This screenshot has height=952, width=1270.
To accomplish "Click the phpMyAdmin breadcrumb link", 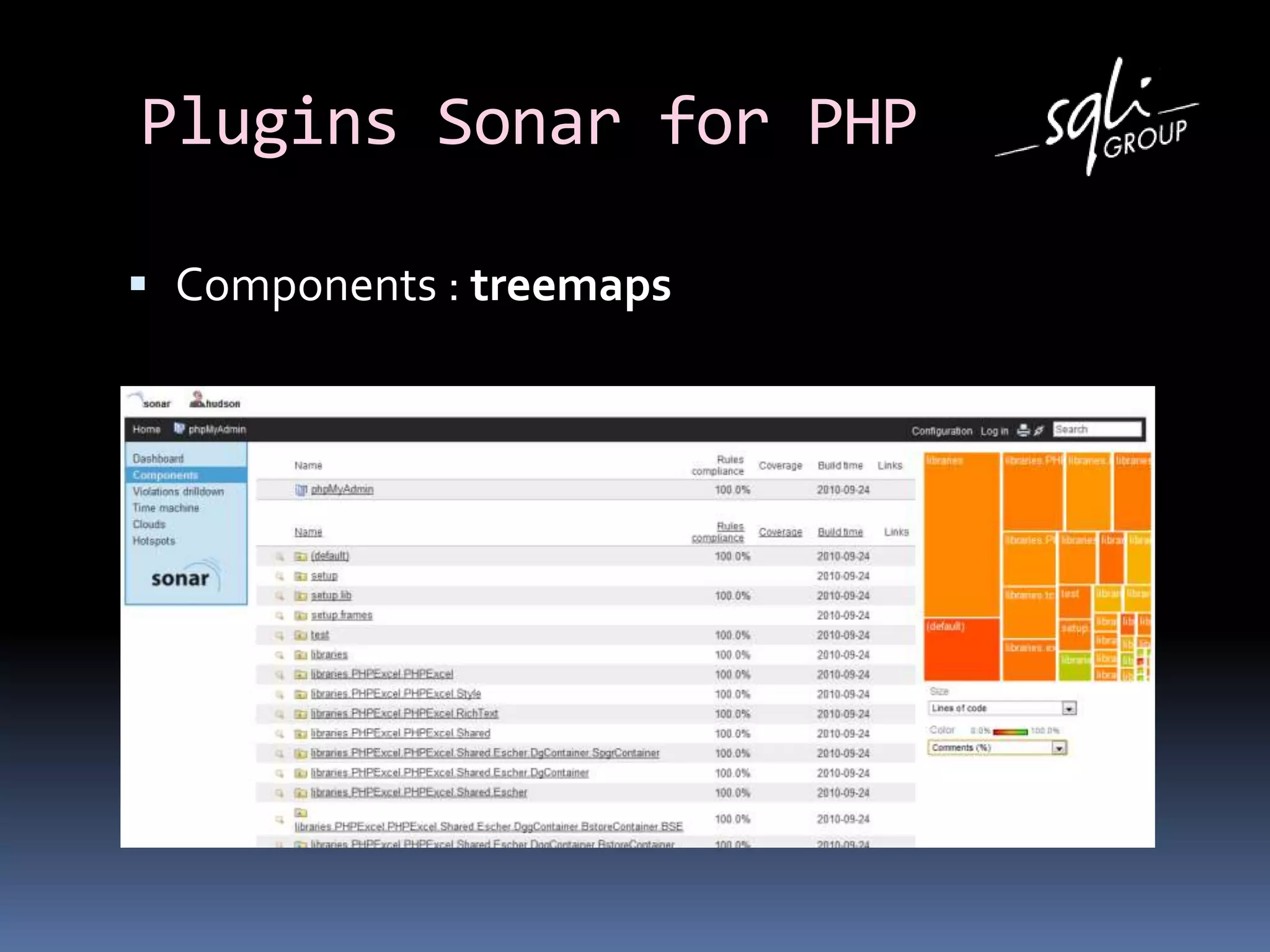I will point(217,430).
